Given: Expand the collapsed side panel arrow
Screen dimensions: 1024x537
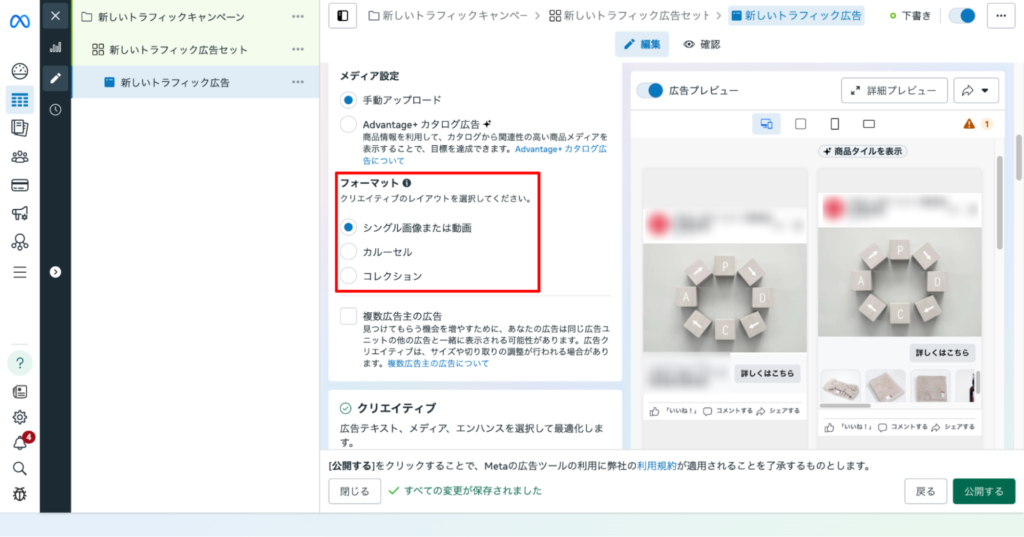Looking at the screenshot, I should pyautogui.click(x=55, y=271).
